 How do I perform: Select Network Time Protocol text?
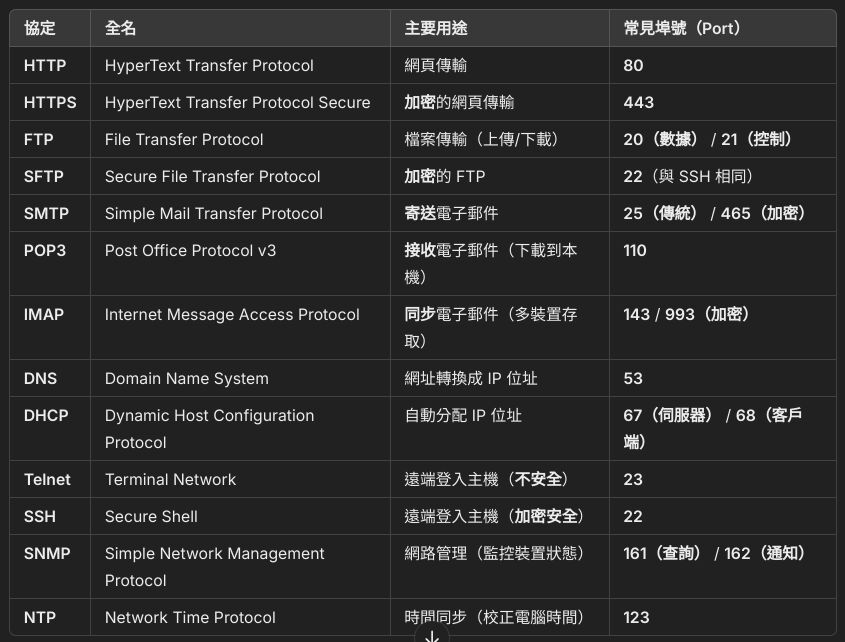(x=190, y=617)
